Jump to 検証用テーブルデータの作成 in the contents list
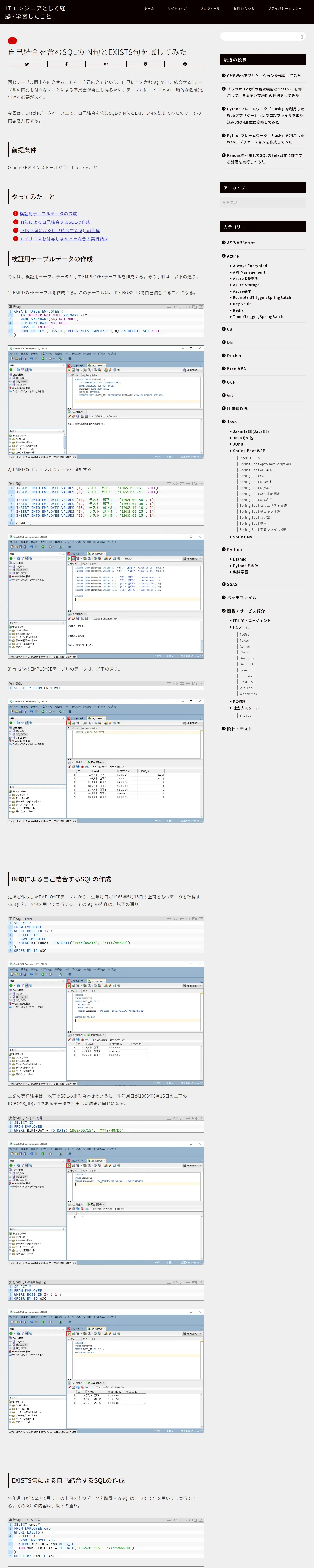Viewport: 314px width, 1568px height. click(48, 214)
